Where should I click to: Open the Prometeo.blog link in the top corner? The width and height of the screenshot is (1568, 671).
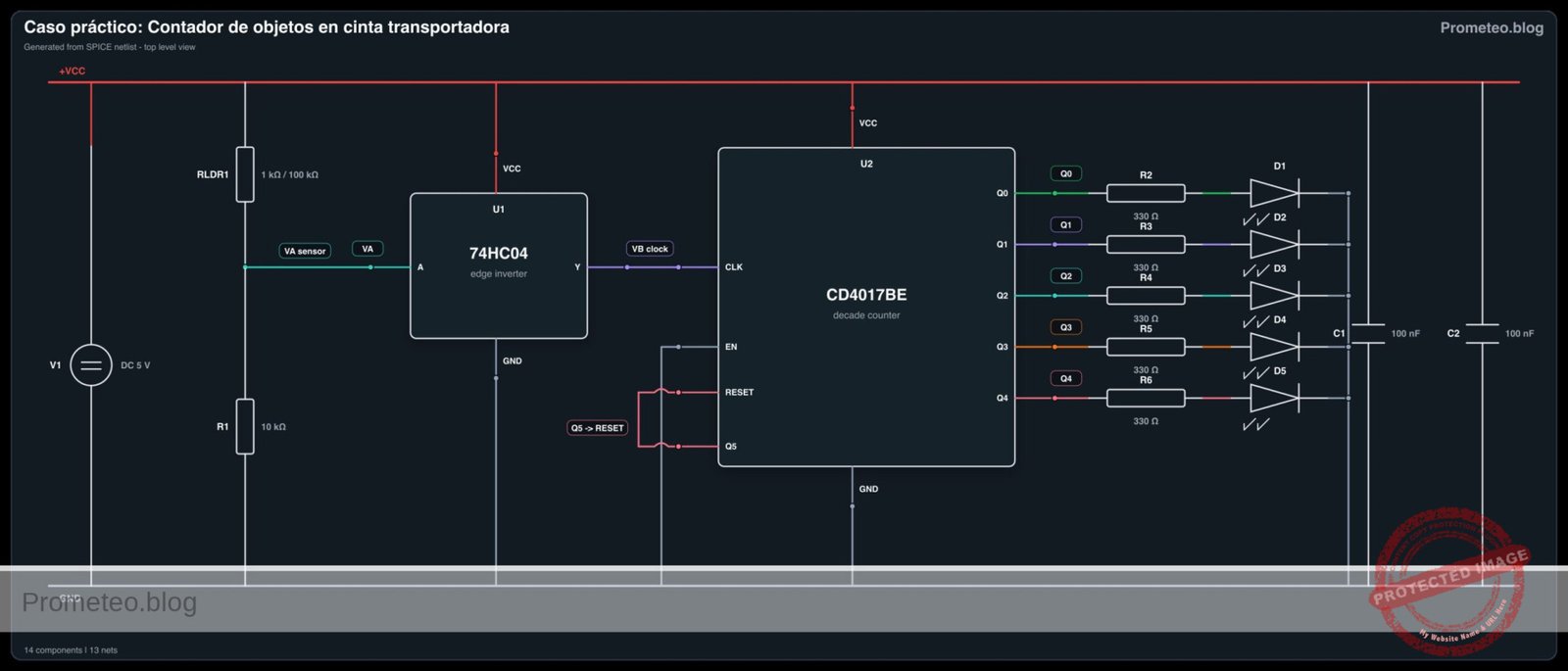click(1492, 27)
